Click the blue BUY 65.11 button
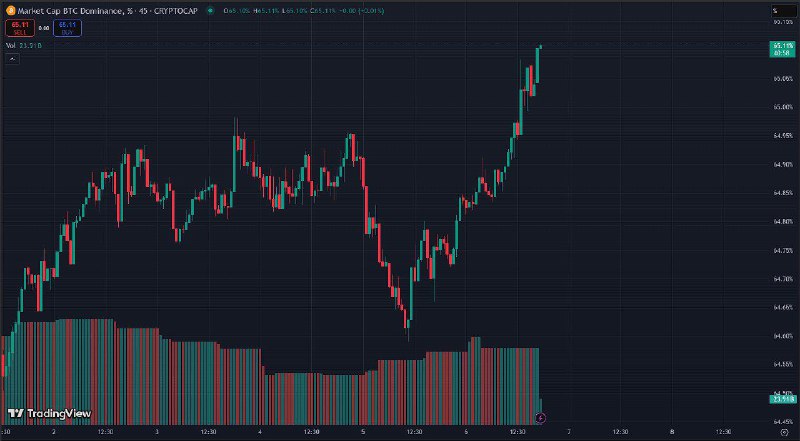Viewport: 800px width, 441px height. (x=67, y=28)
